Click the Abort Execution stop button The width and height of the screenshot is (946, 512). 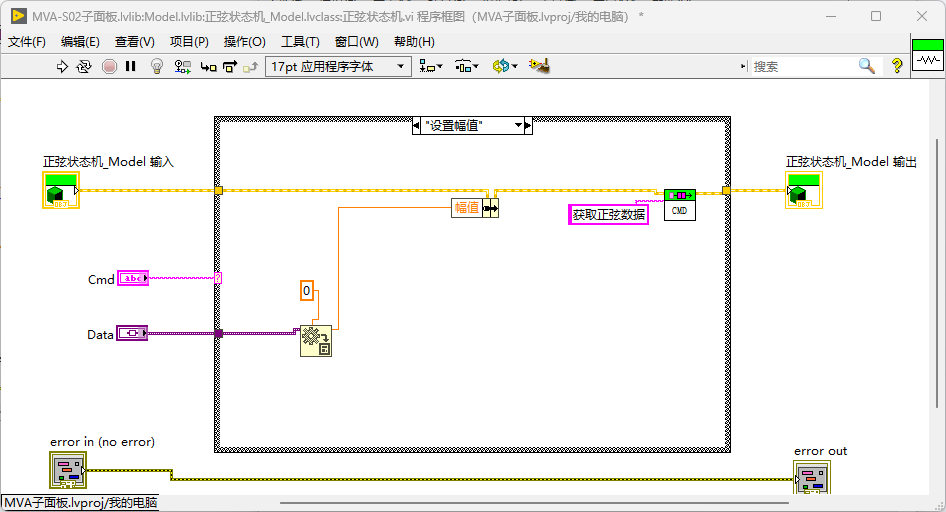coord(109,66)
